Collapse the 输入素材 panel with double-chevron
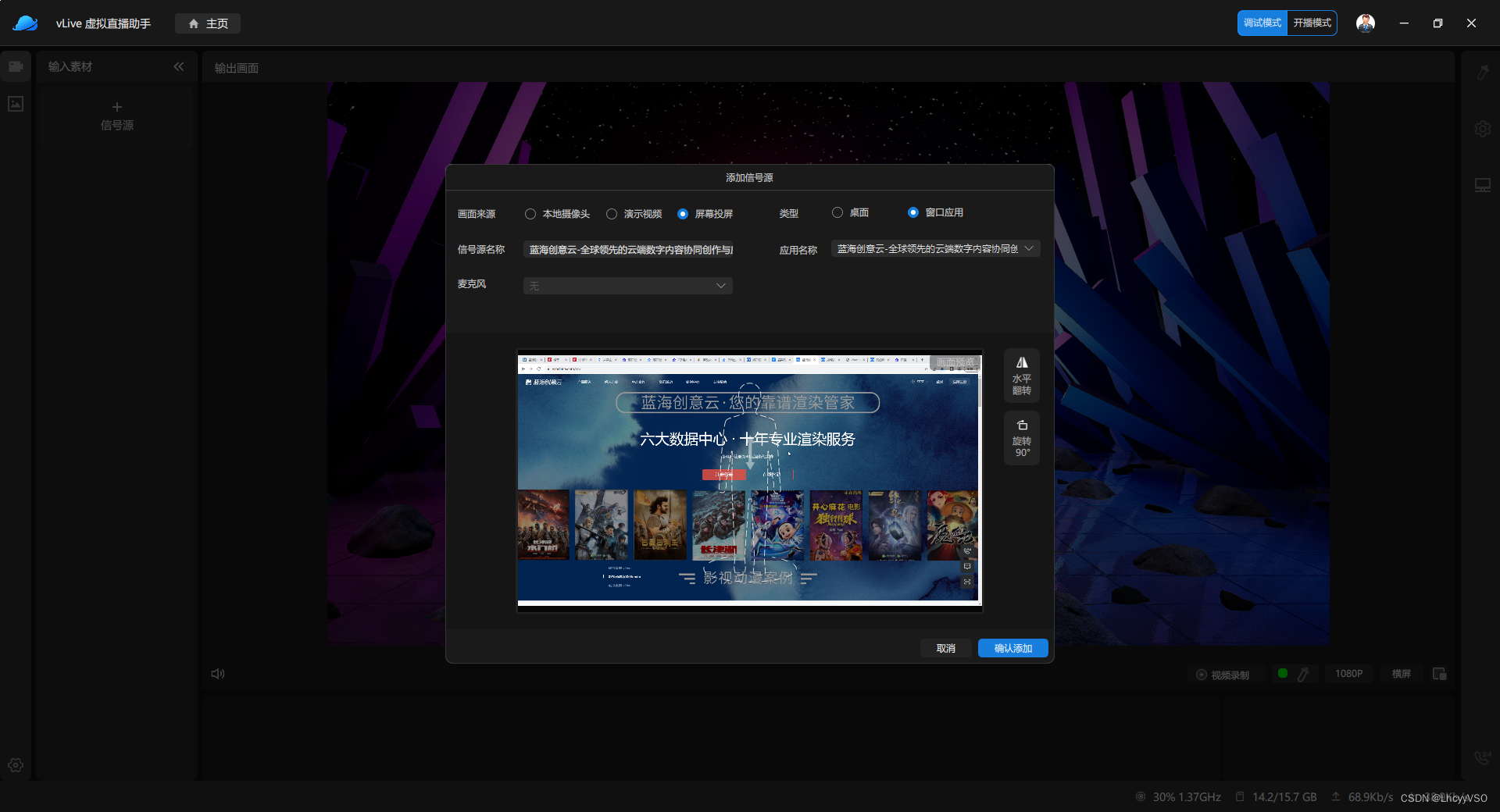Image resolution: width=1500 pixels, height=812 pixels. 179,66
